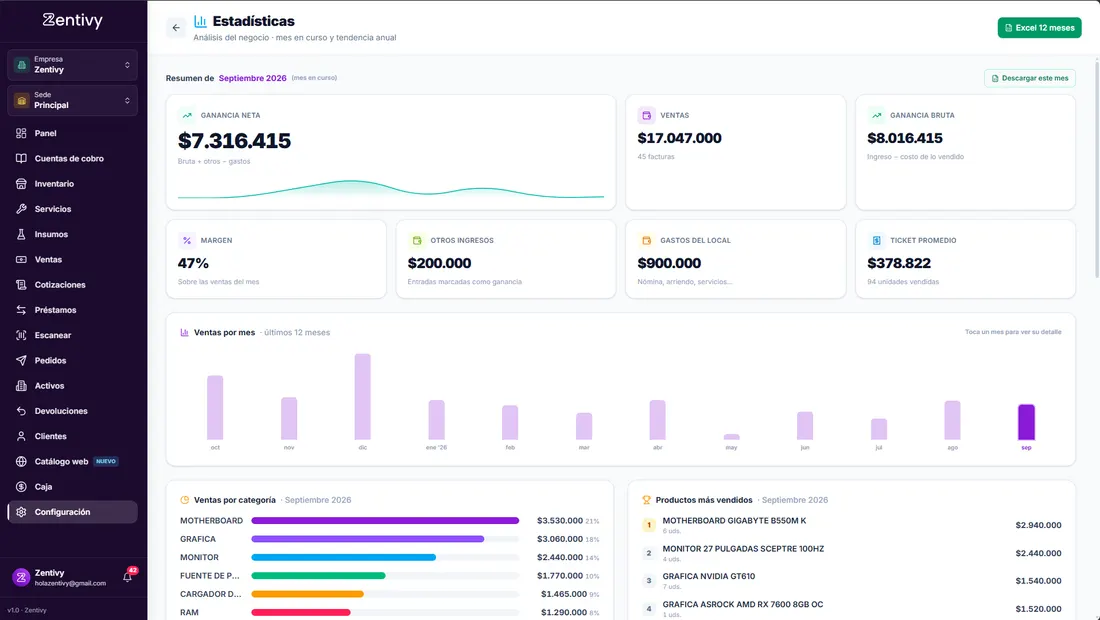Click the Catálogo web globe icon

click(21, 461)
